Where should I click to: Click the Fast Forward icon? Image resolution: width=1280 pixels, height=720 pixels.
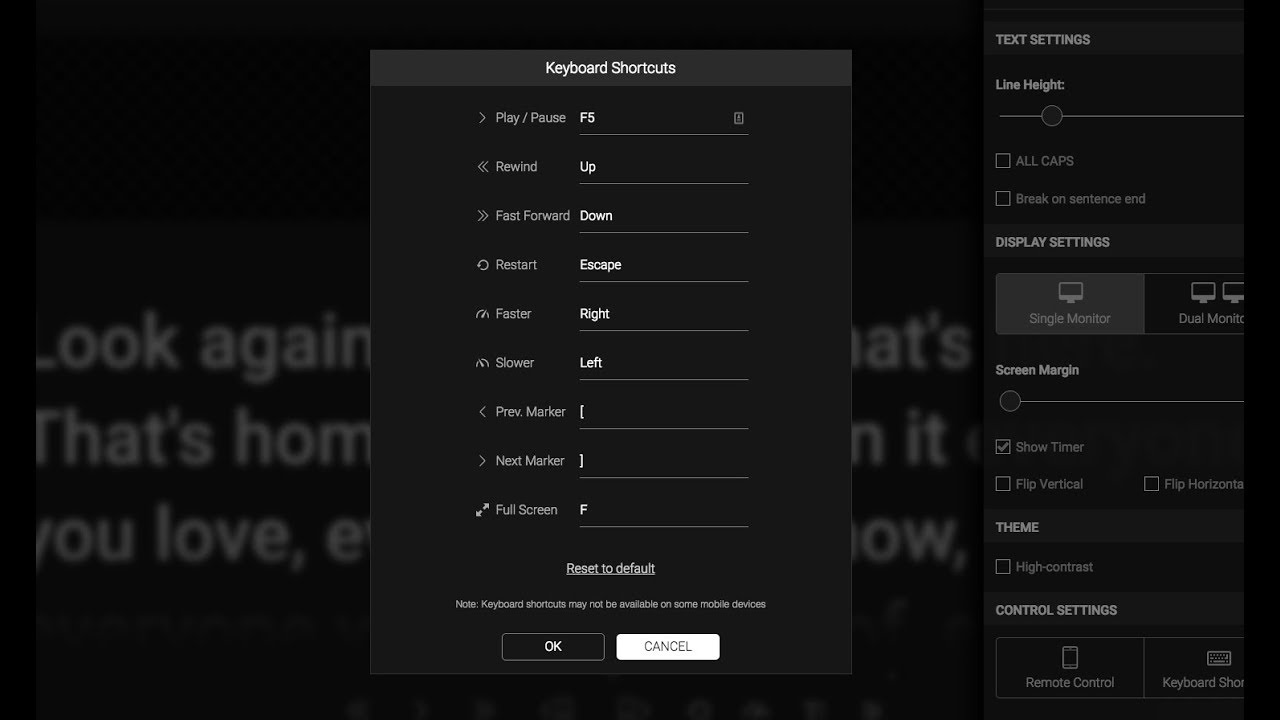[481, 215]
